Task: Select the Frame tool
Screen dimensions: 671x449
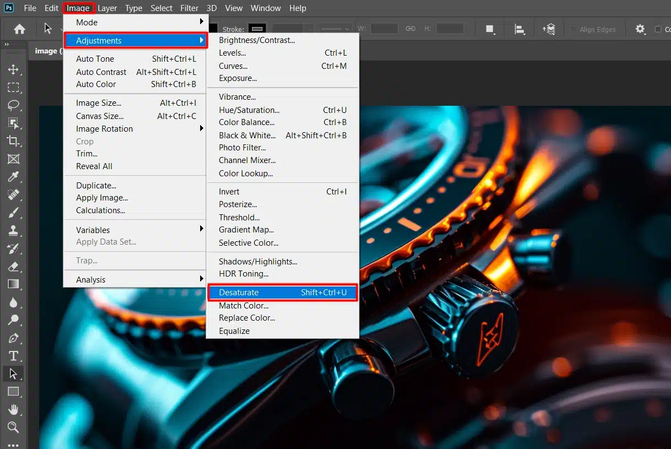Action: click(x=13, y=159)
